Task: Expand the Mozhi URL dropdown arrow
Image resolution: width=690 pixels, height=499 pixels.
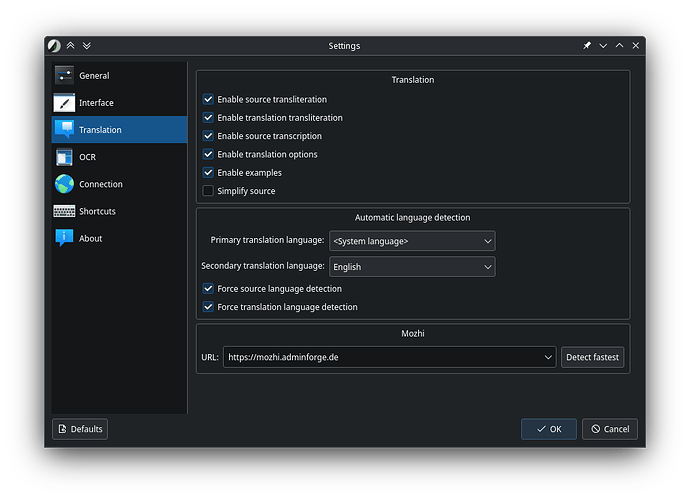Action: [547, 357]
